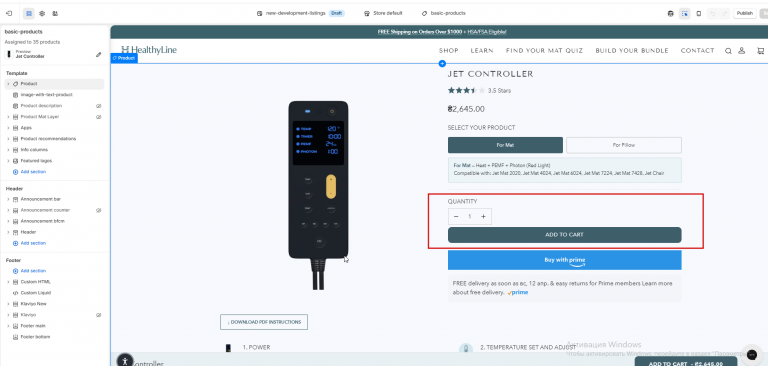Switch to the mobile preview icon
768x366 pixels.
pyautogui.click(x=699, y=13)
